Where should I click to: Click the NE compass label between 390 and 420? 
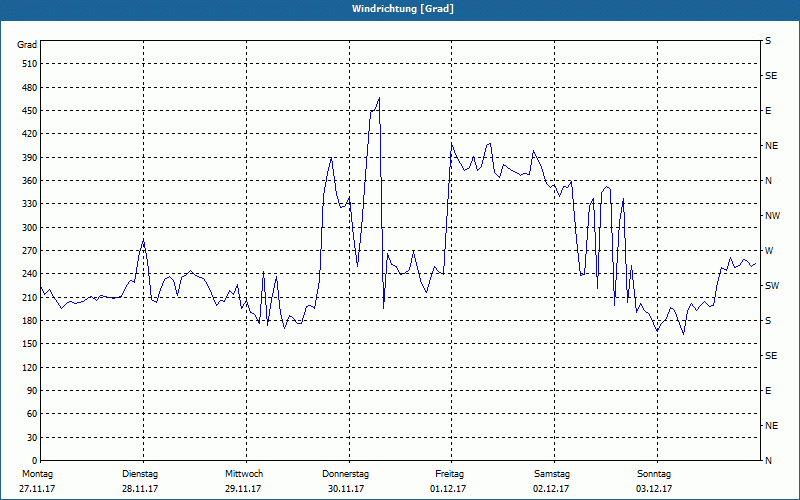click(771, 146)
